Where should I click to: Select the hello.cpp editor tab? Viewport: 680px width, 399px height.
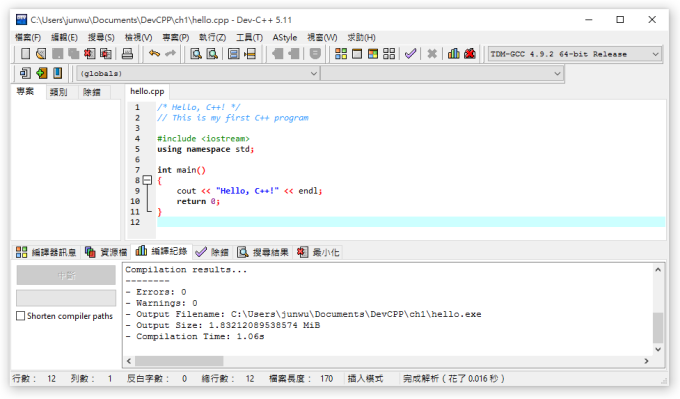point(147,92)
